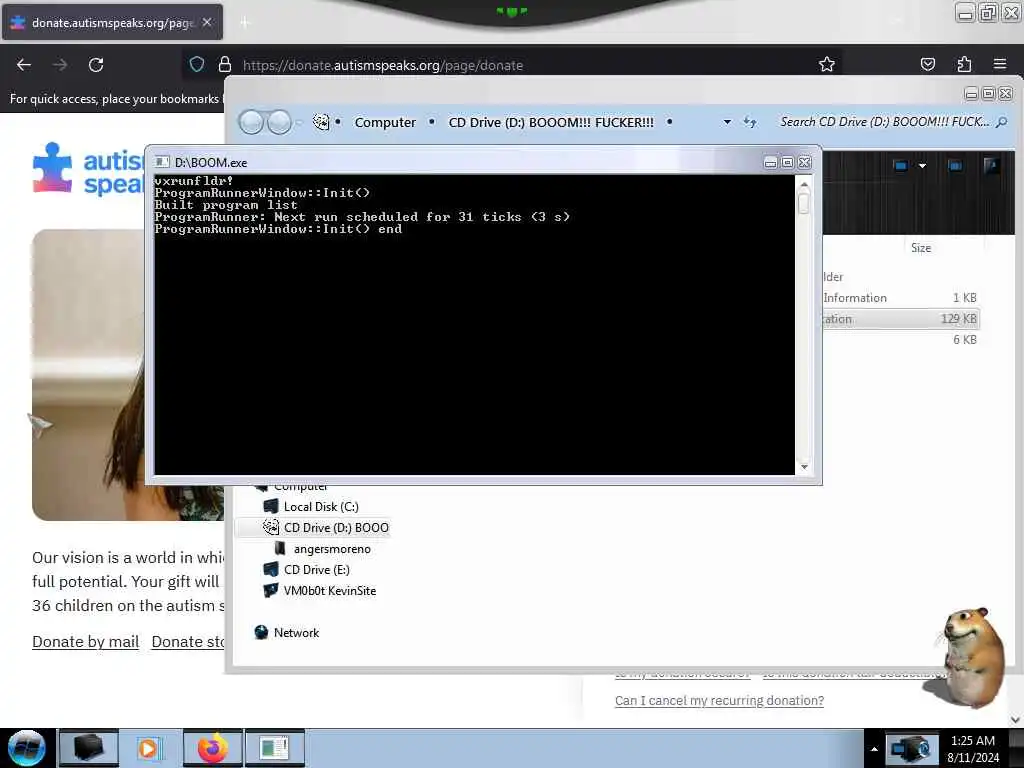Screen dimensions: 1024x768
Task: Close the D:\BOOM.exe console window
Action: [805, 163]
